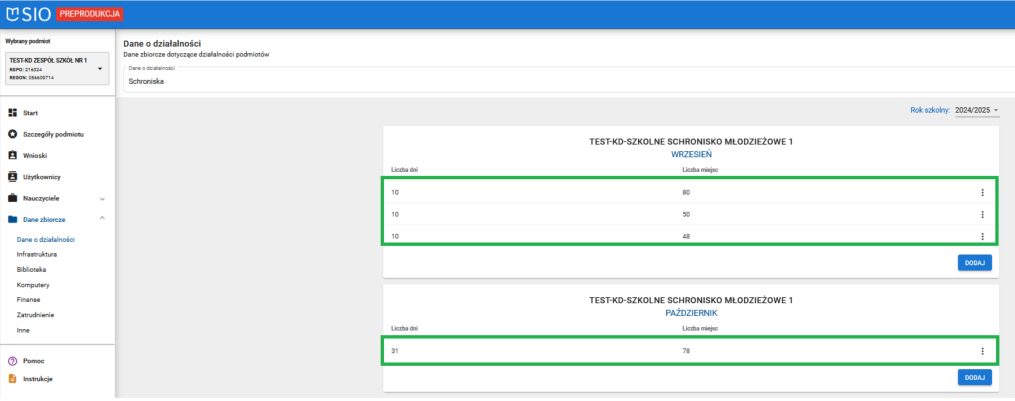Image resolution: width=1015 pixels, height=401 pixels.
Task: Open the Start dashboard icon
Action: tap(12, 113)
